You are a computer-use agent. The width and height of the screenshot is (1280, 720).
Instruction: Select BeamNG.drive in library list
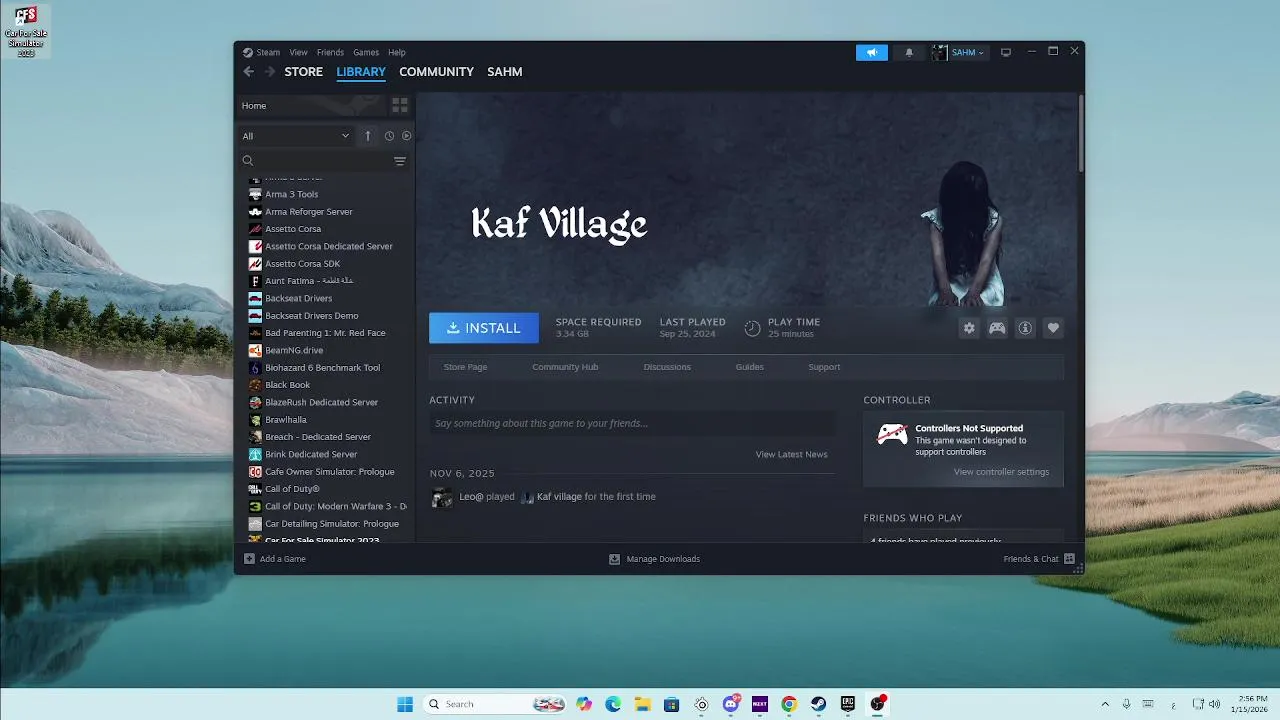tap(294, 350)
